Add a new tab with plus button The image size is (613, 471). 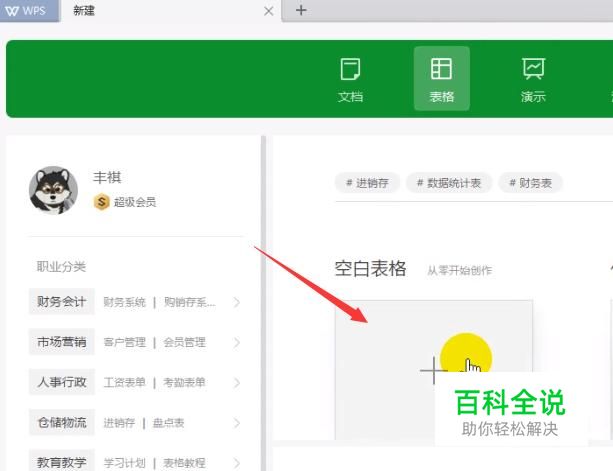tap(301, 10)
